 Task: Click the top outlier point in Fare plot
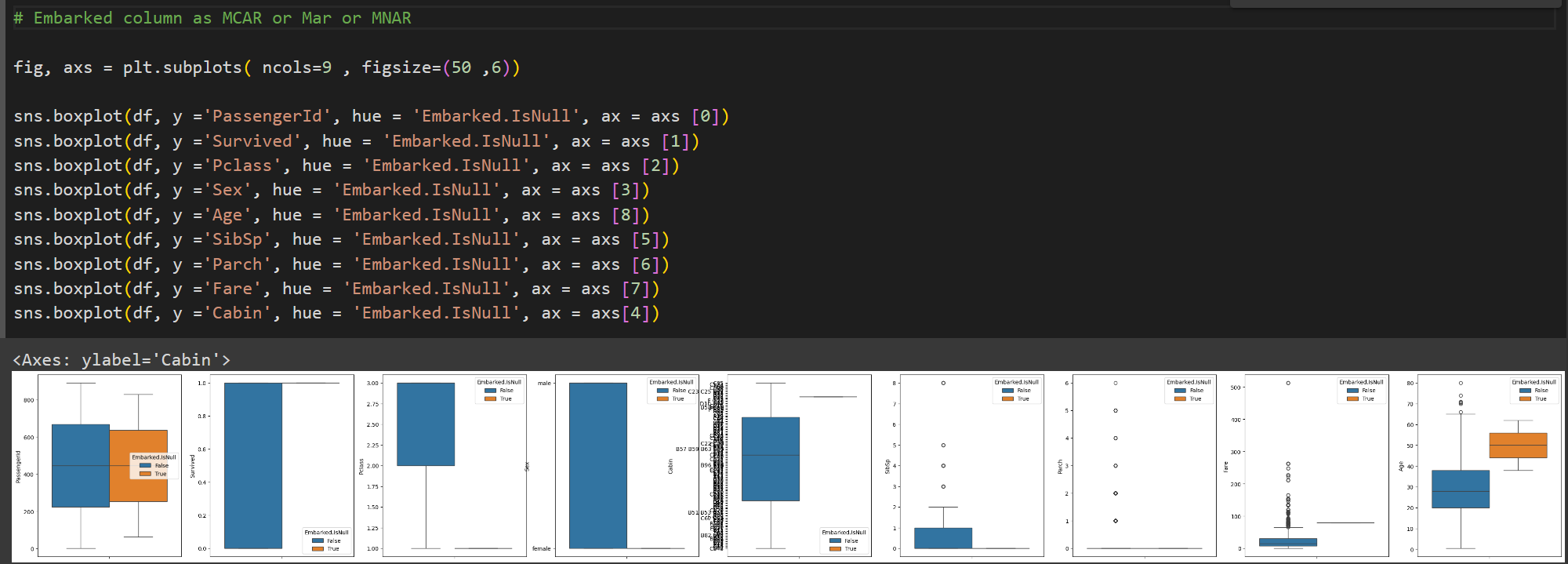[x=1288, y=383]
